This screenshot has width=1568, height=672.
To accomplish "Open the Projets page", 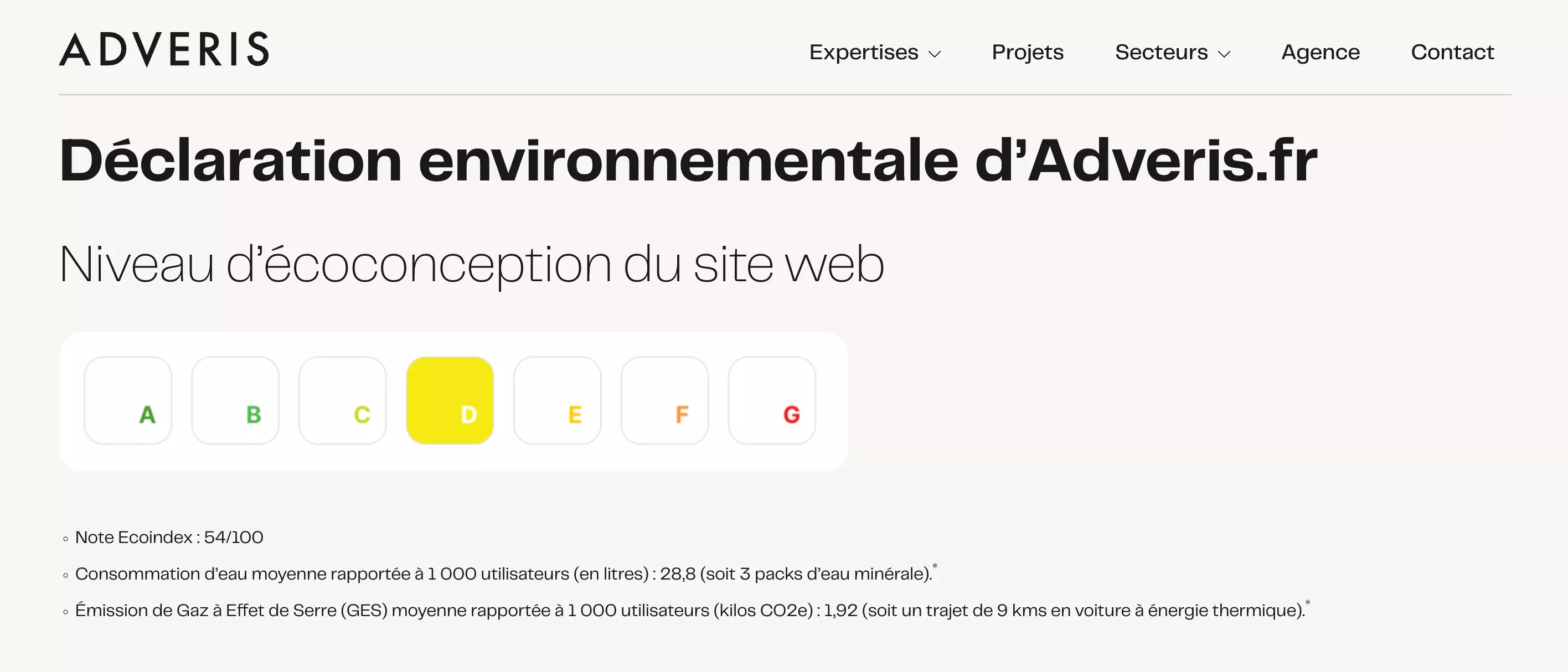I will pos(1028,53).
